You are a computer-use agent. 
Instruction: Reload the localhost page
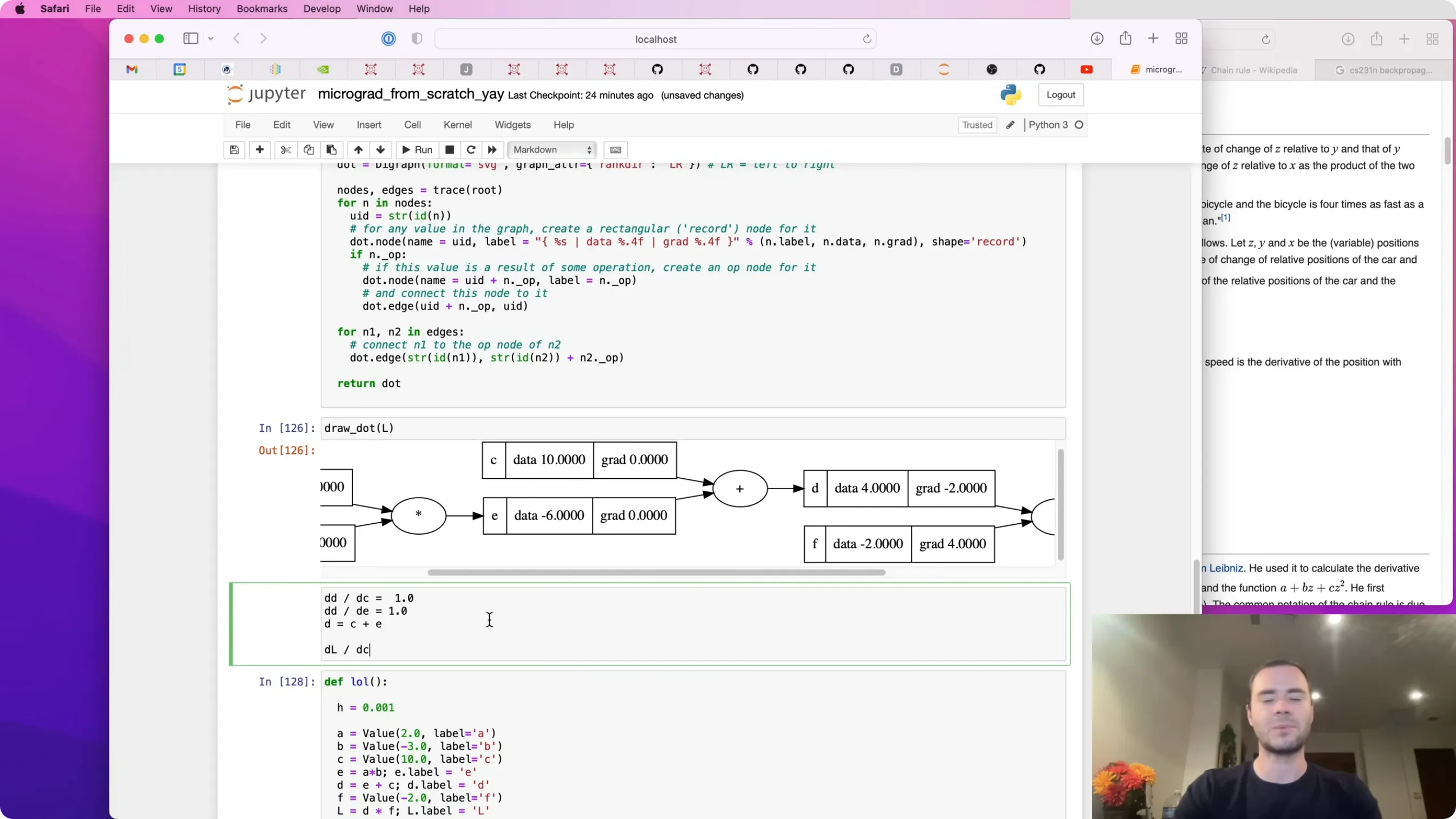[x=867, y=39]
